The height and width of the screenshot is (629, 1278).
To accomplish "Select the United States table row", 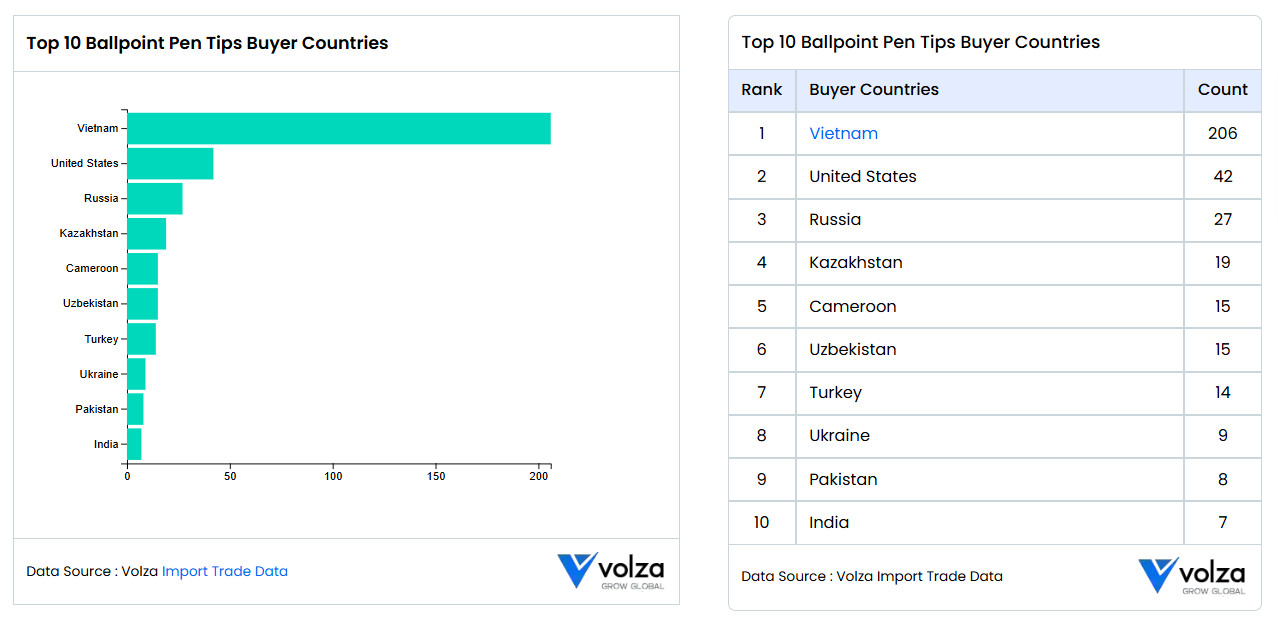I will [995, 176].
